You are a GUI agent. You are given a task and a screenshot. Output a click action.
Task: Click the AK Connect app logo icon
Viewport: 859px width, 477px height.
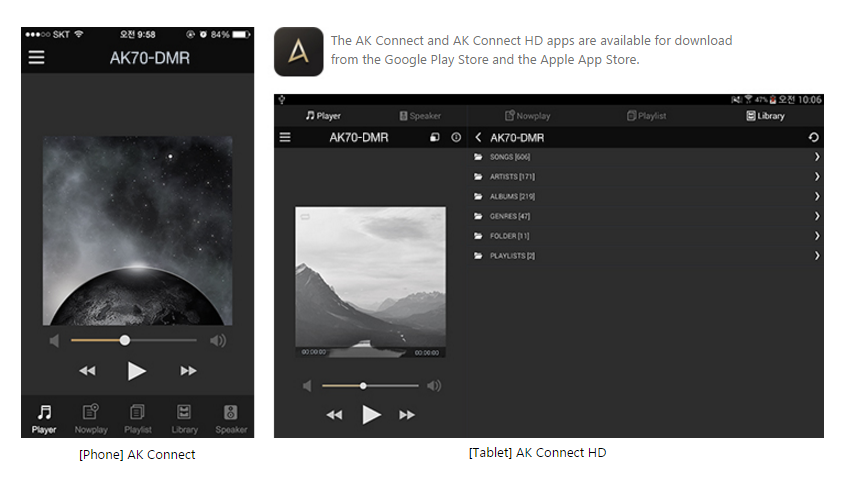(x=298, y=52)
